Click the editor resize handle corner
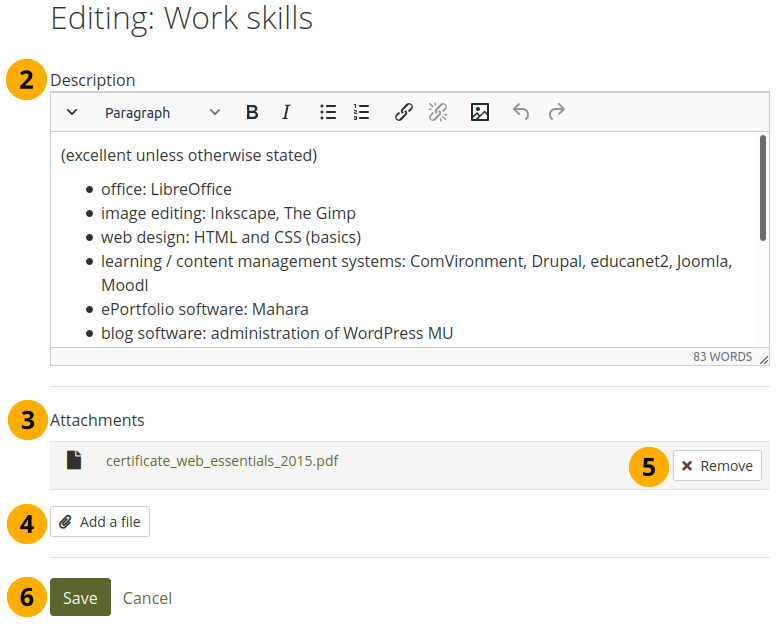This screenshot has width=777, height=624. [764, 359]
